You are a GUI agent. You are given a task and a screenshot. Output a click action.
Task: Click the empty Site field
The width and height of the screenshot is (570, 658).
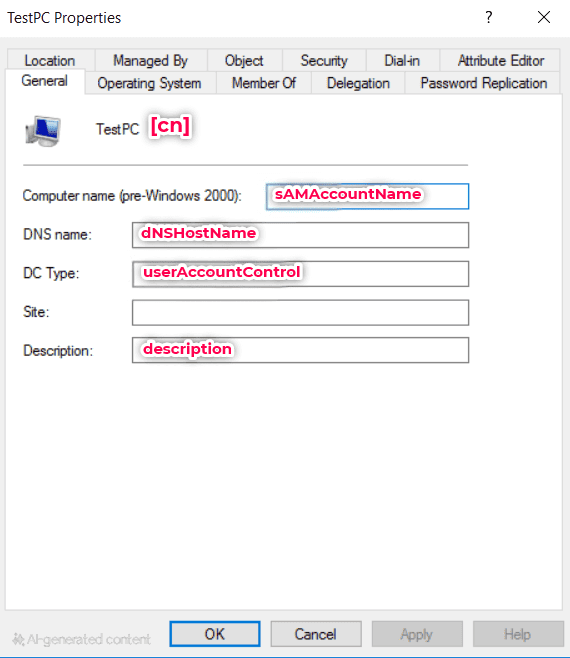[301, 313]
